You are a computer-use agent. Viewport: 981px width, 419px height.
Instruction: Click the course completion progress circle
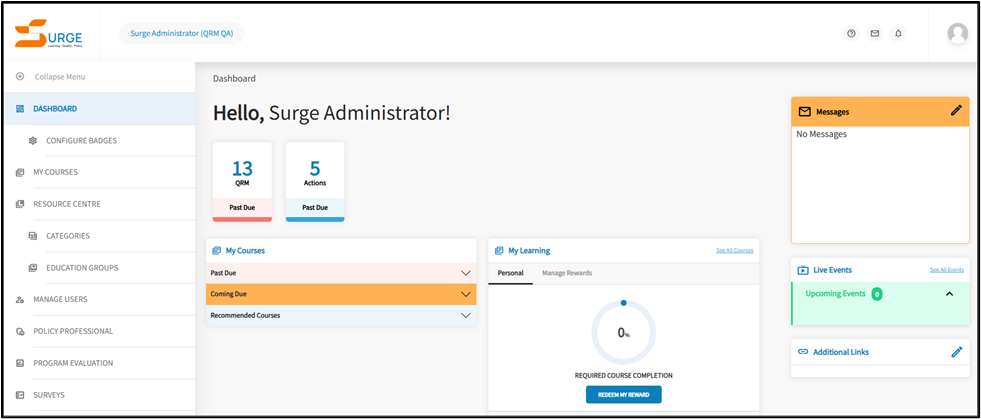click(x=623, y=331)
